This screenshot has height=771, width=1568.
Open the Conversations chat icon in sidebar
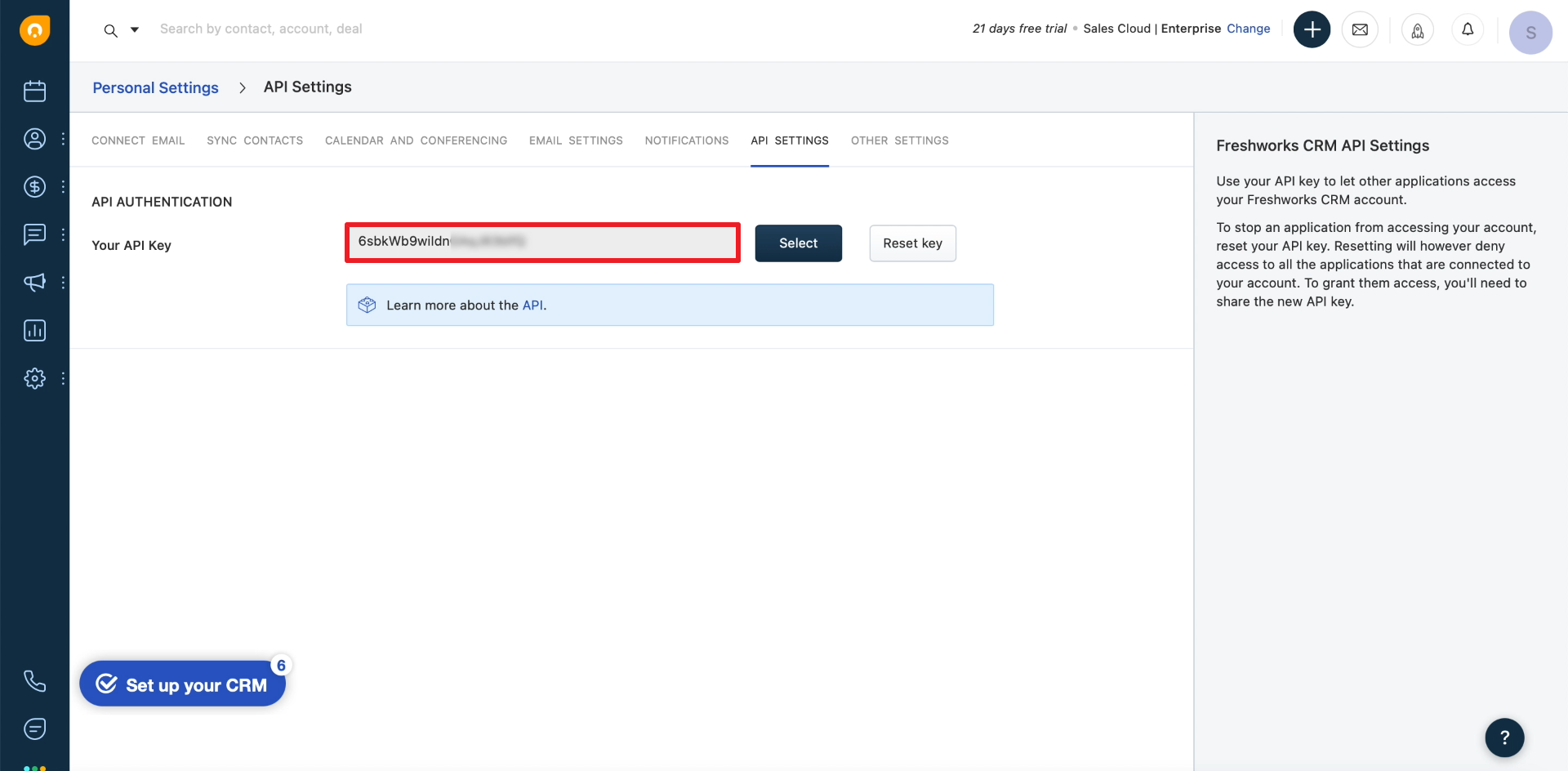coord(34,234)
